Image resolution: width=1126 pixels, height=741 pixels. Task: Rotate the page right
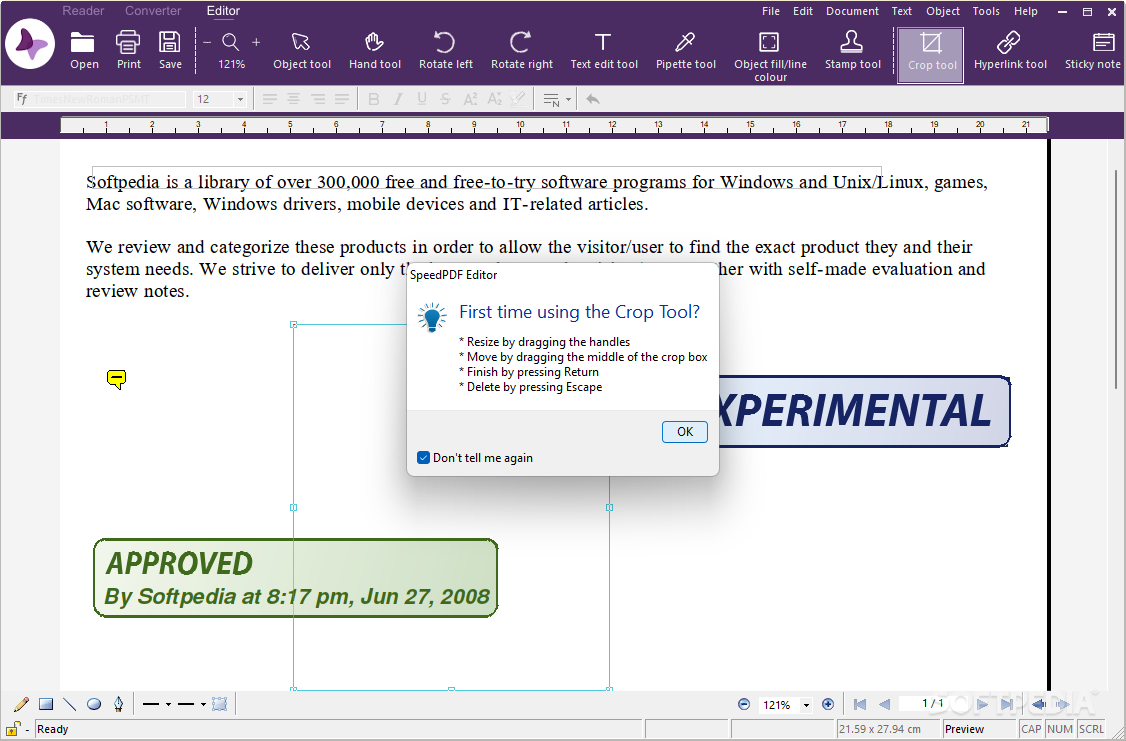(521, 50)
